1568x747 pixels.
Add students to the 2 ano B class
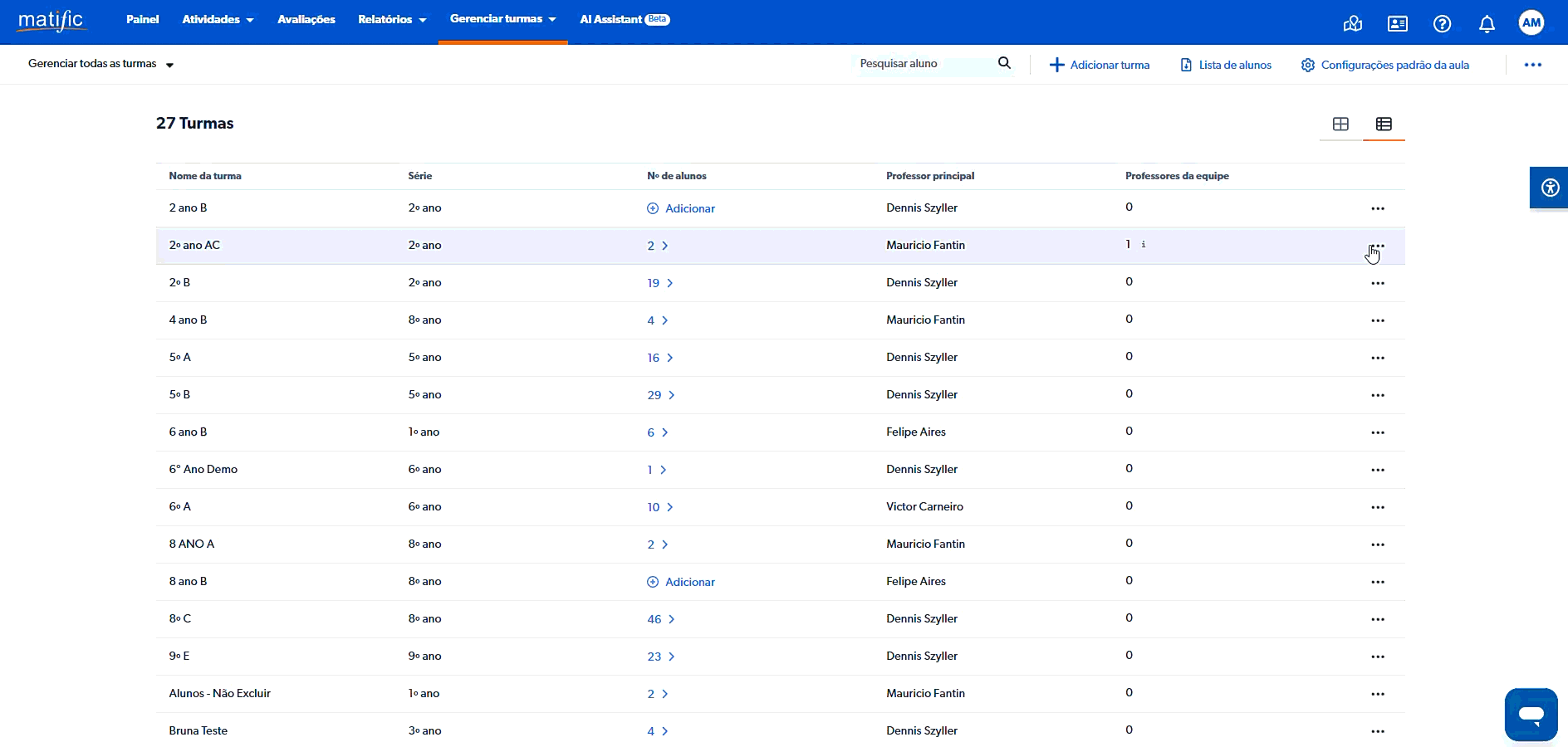681,208
